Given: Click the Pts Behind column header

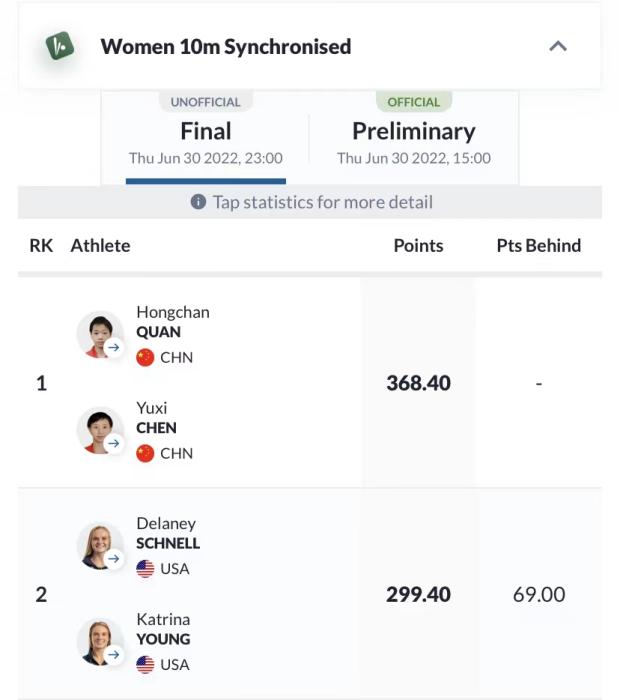Looking at the screenshot, I should tap(538, 245).
